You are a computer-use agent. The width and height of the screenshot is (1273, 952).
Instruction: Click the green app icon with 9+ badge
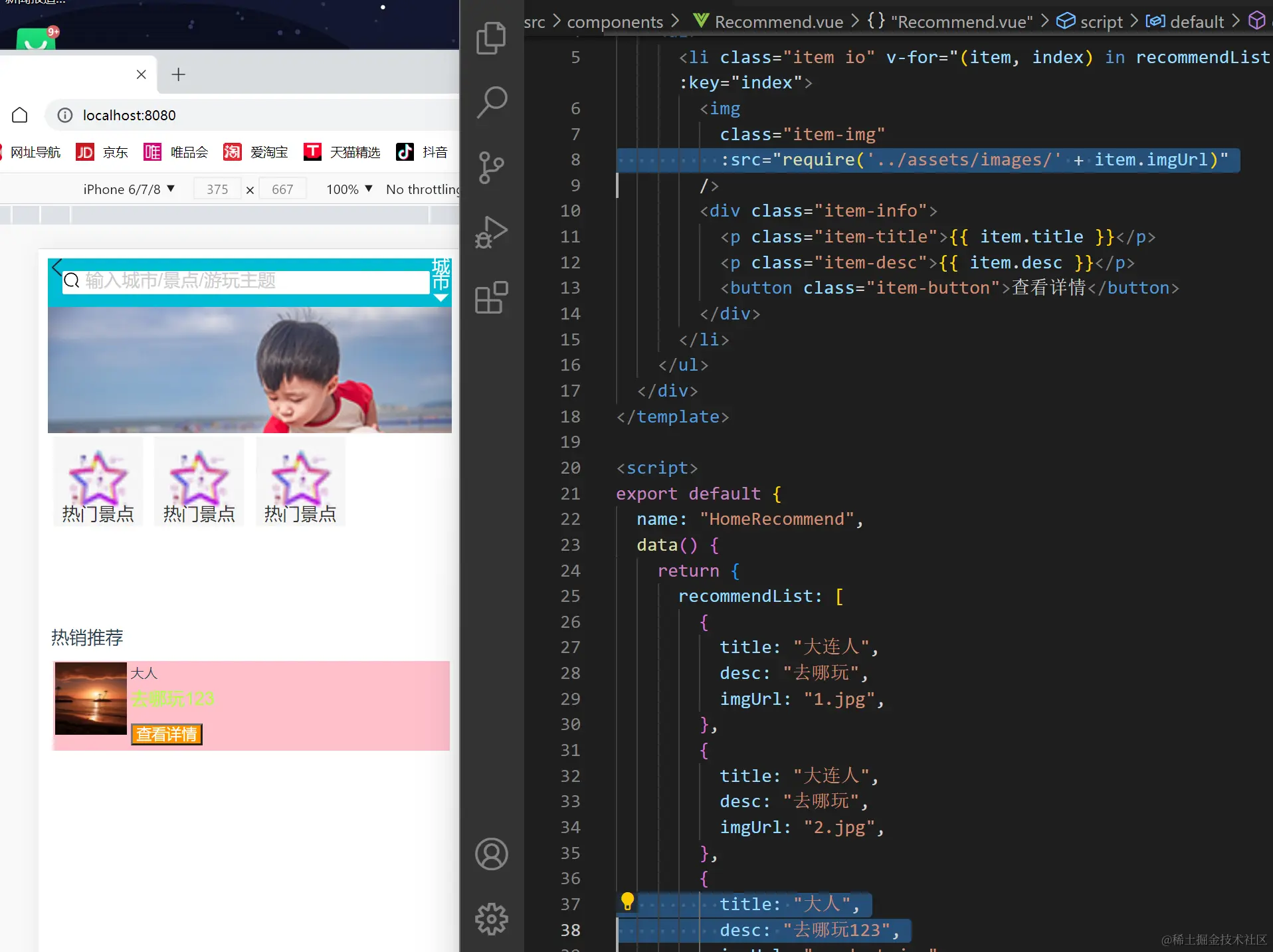pyautogui.click(x=37, y=39)
